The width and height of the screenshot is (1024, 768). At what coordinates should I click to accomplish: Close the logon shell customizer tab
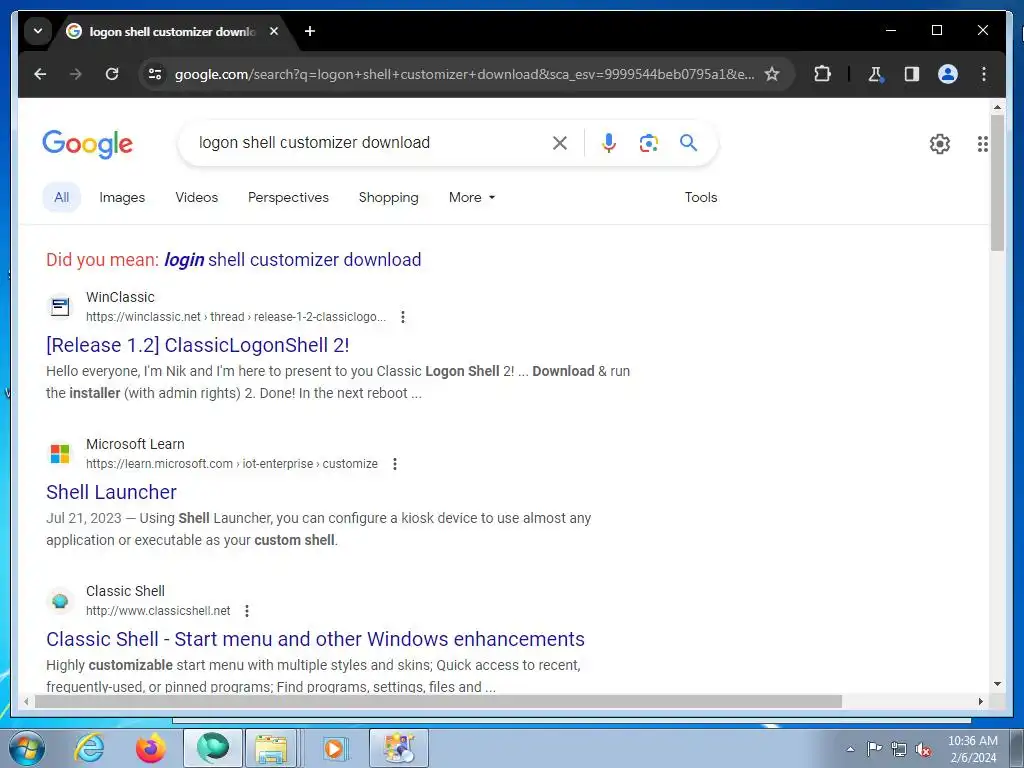coord(274,31)
